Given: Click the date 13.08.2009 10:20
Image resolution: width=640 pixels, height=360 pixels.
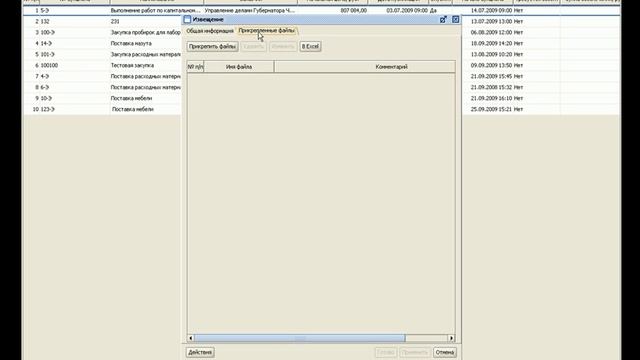Looking at the screenshot, I should [x=491, y=54].
